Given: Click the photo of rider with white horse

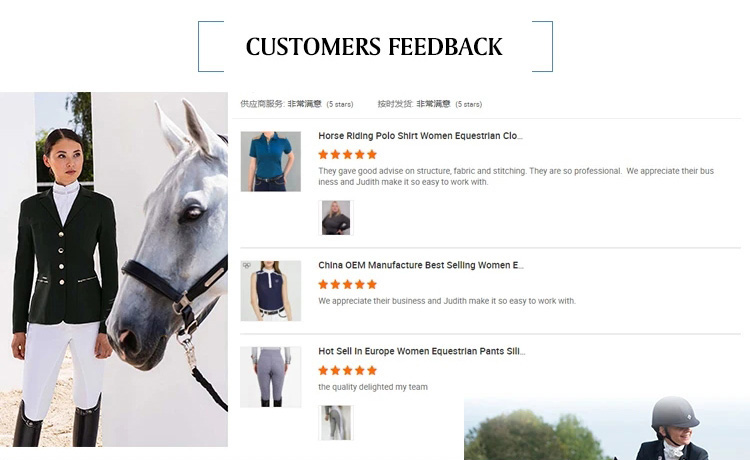Looking at the screenshot, I should click(x=114, y=269).
